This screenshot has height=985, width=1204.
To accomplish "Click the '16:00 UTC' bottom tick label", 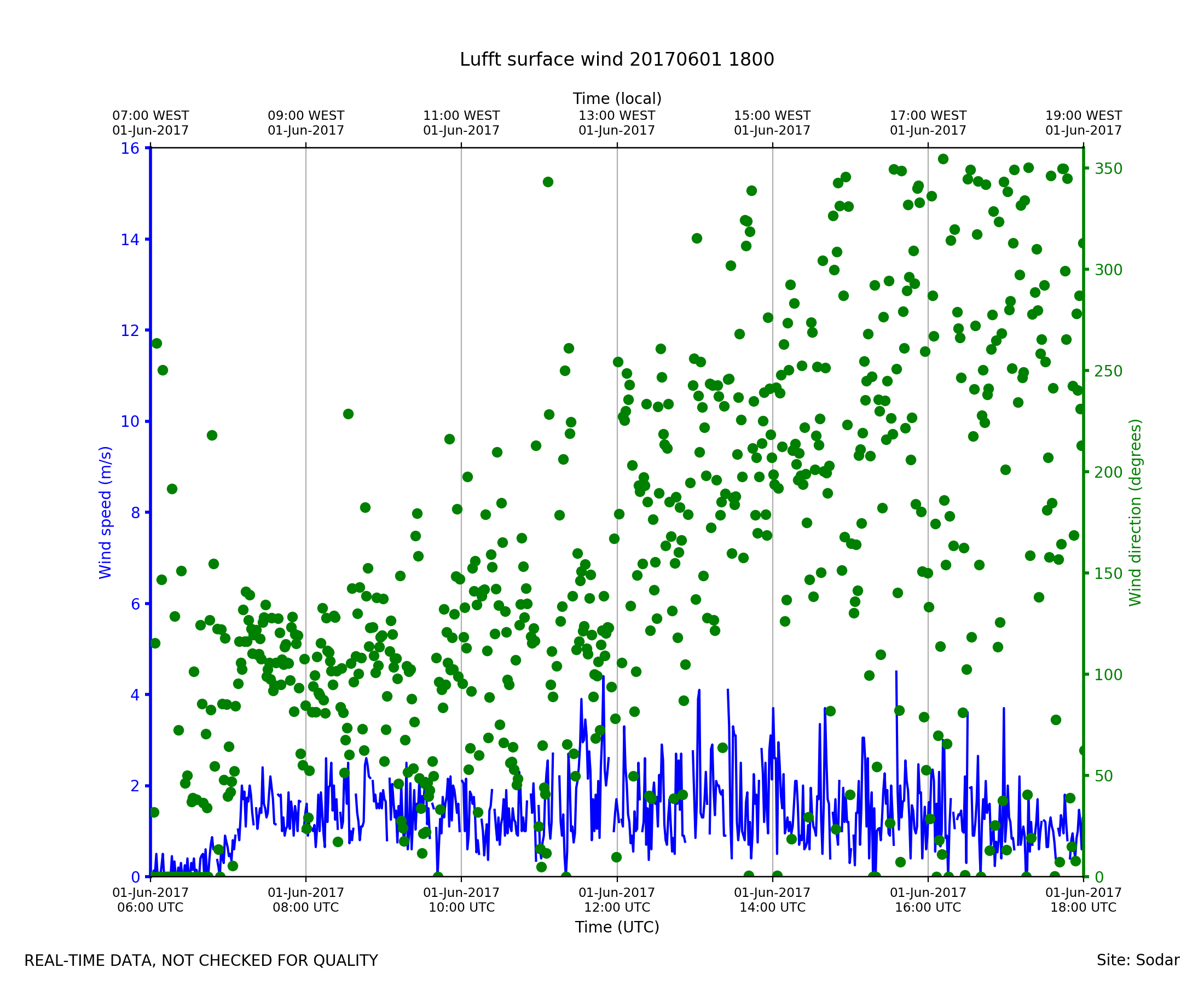I will pyautogui.click(x=928, y=907).
